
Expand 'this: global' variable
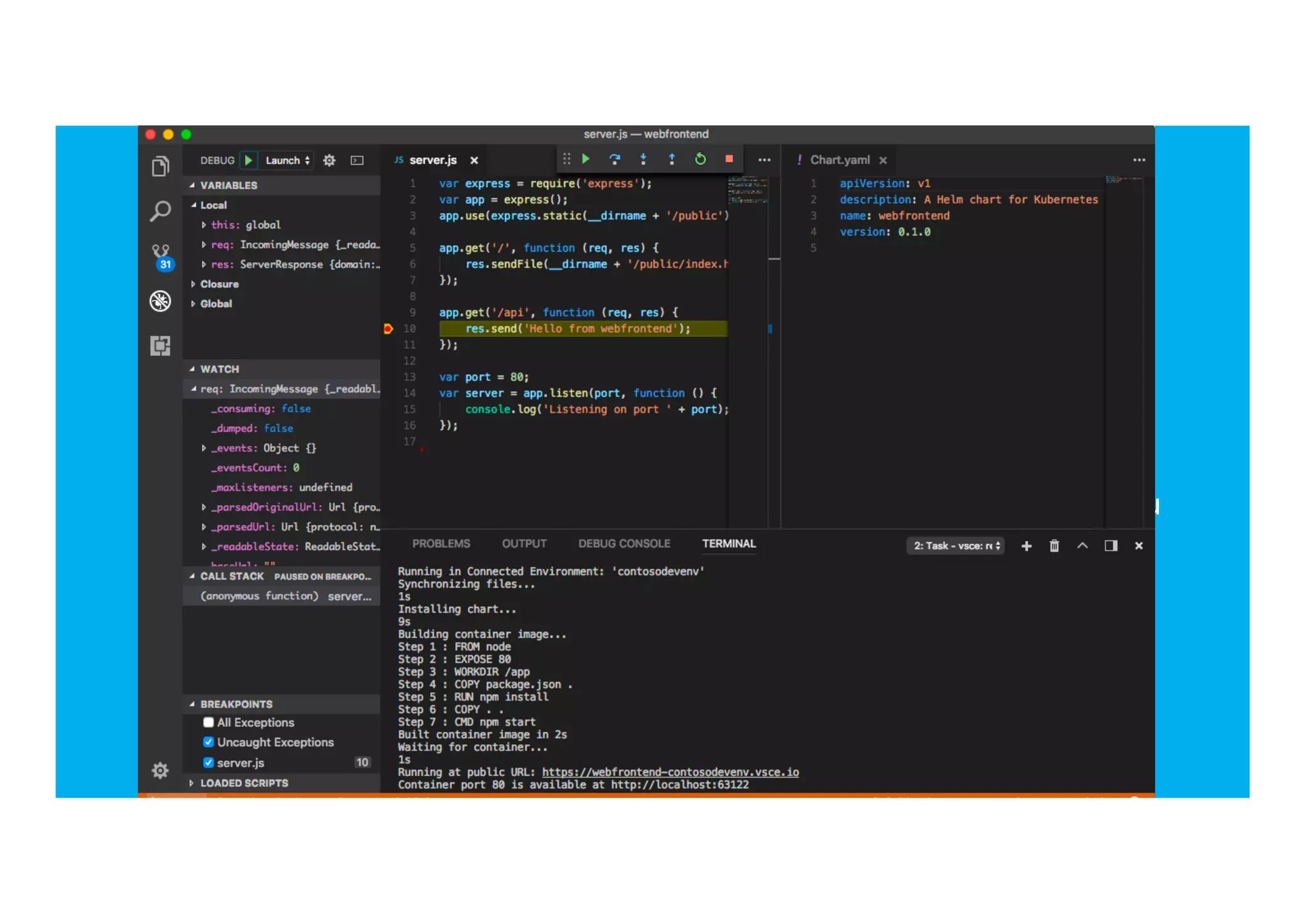pyautogui.click(x=204, y=225)
